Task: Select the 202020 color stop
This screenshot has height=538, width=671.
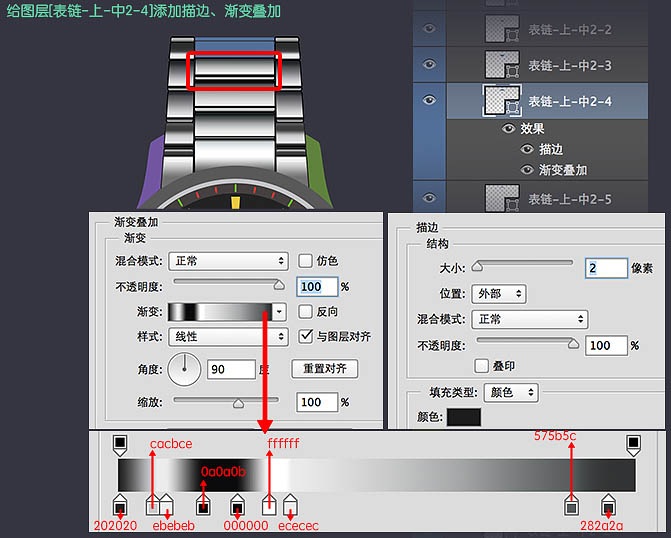Action: pyautogui.click(x=120, y=505)
